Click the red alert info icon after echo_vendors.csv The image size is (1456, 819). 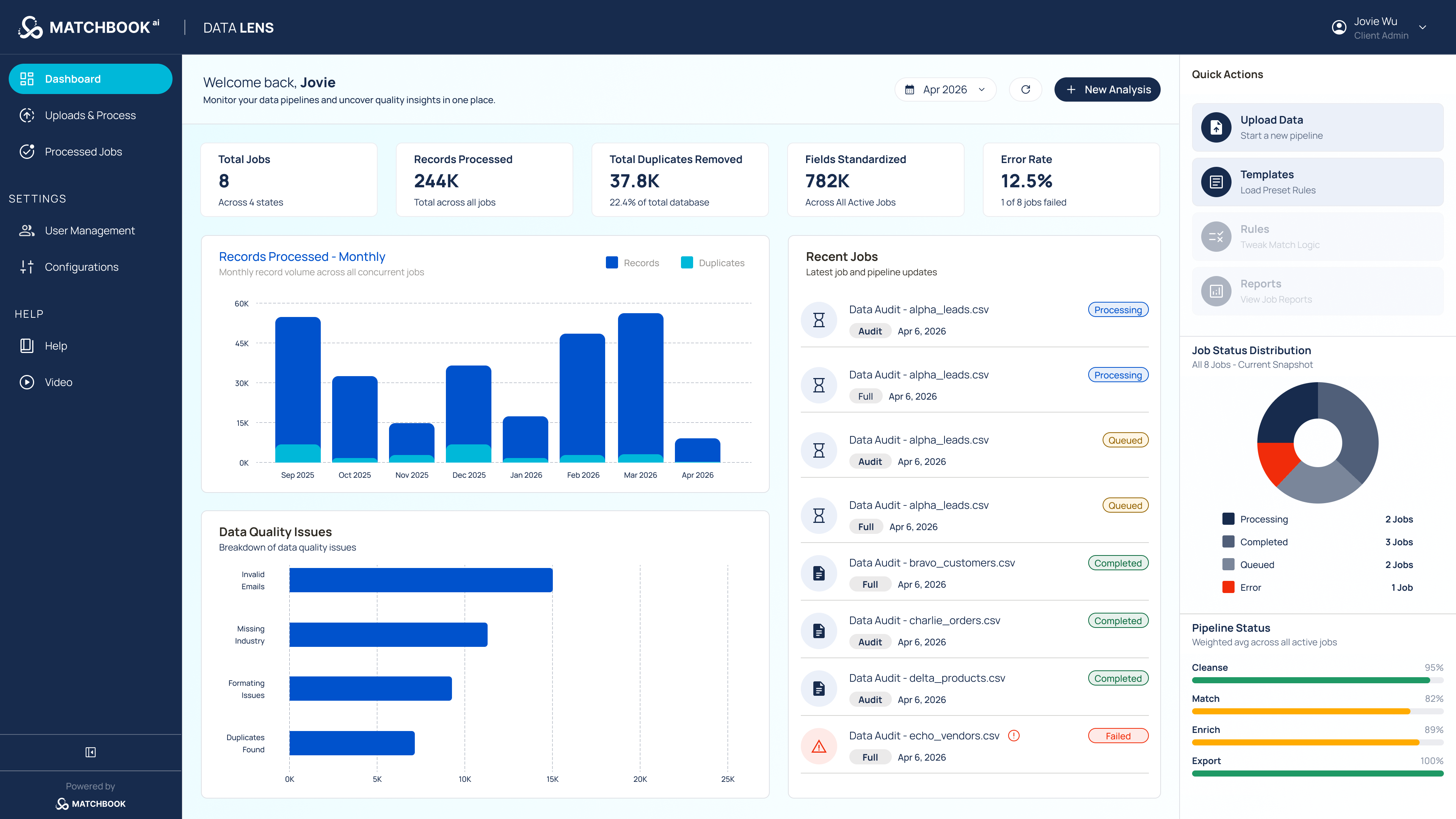point(1014,735)
